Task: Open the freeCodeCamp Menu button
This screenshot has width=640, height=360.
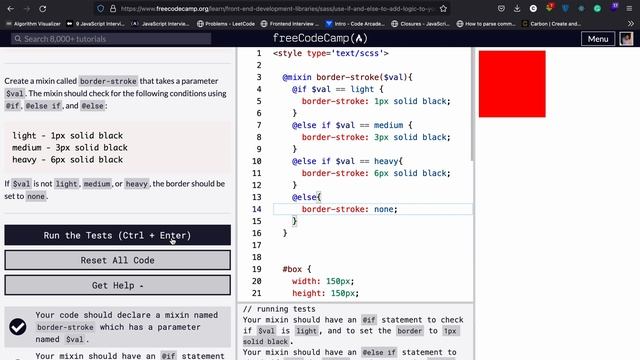Action: pos(598,39)
